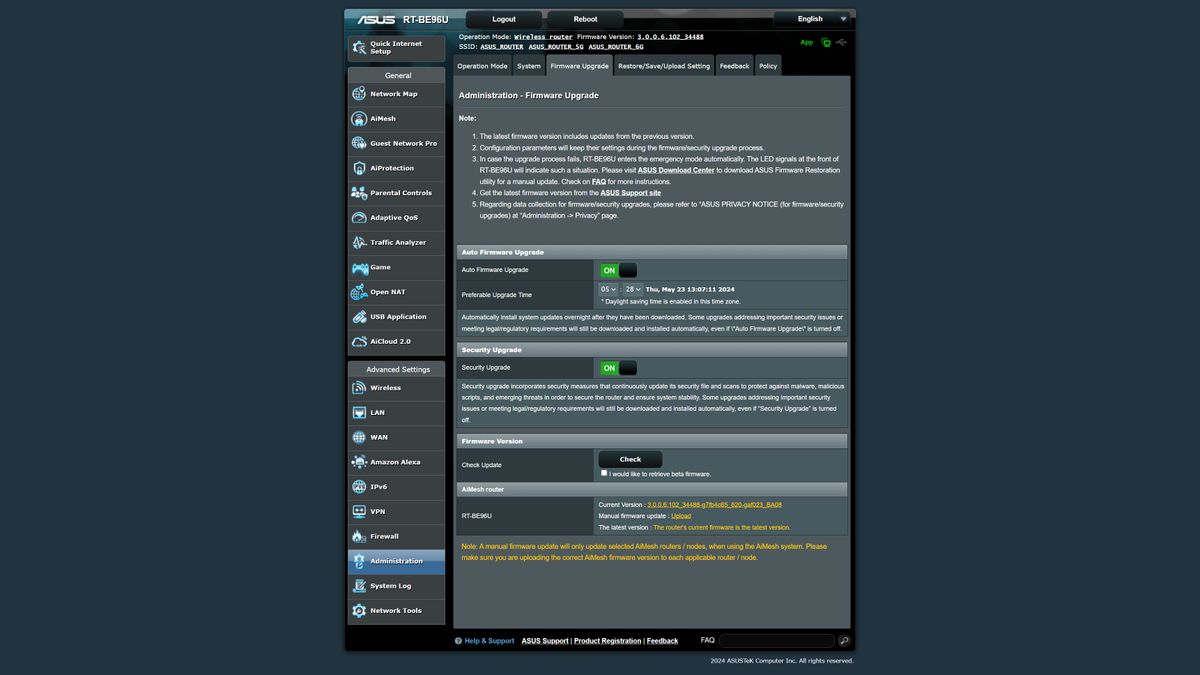This screenshot has width=1200, height=675.
Task: Click the Parental Controls icon
Action: point(359,193)
